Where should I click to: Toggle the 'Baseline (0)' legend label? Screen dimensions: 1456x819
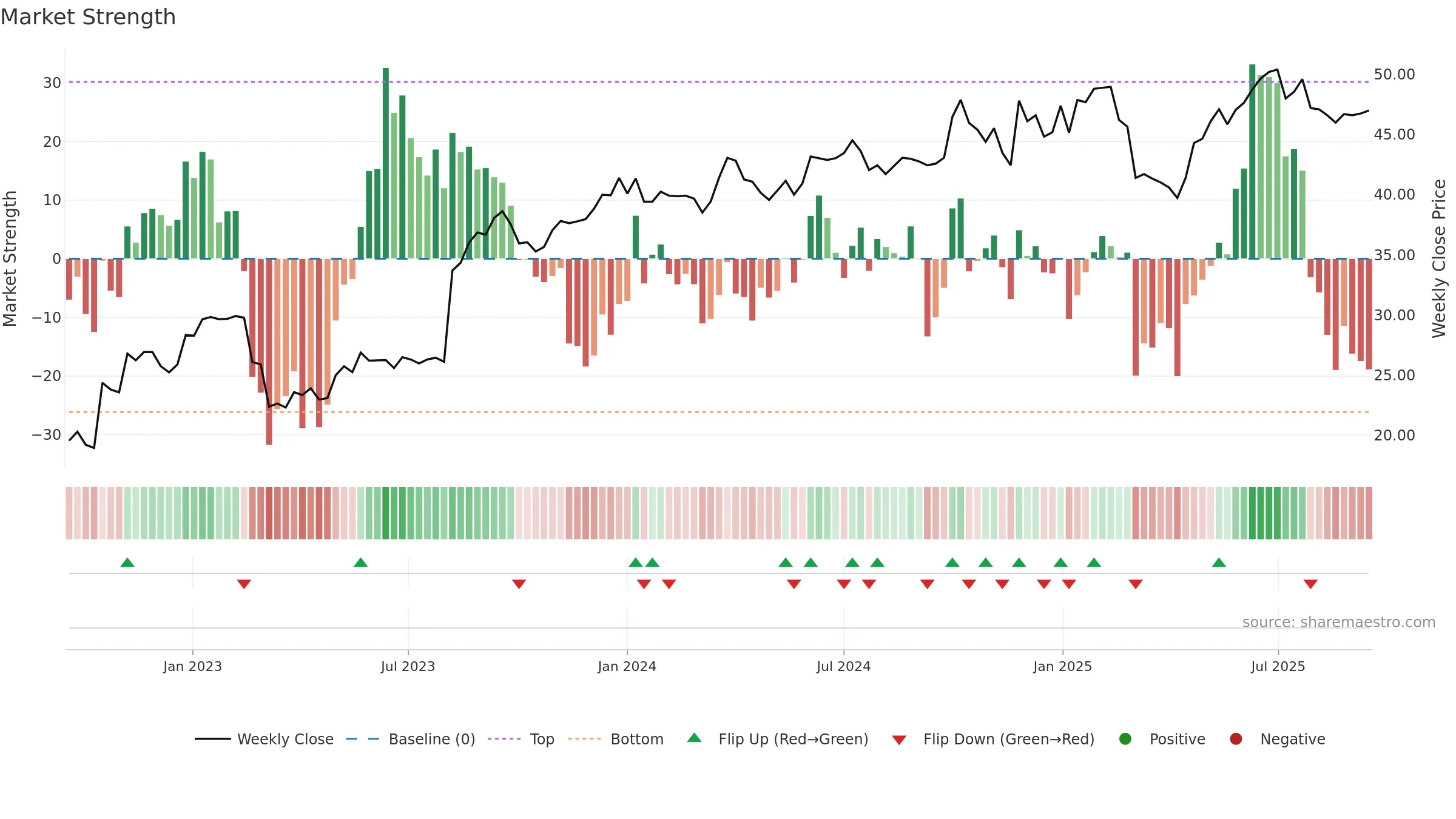[x=432, y=740]
